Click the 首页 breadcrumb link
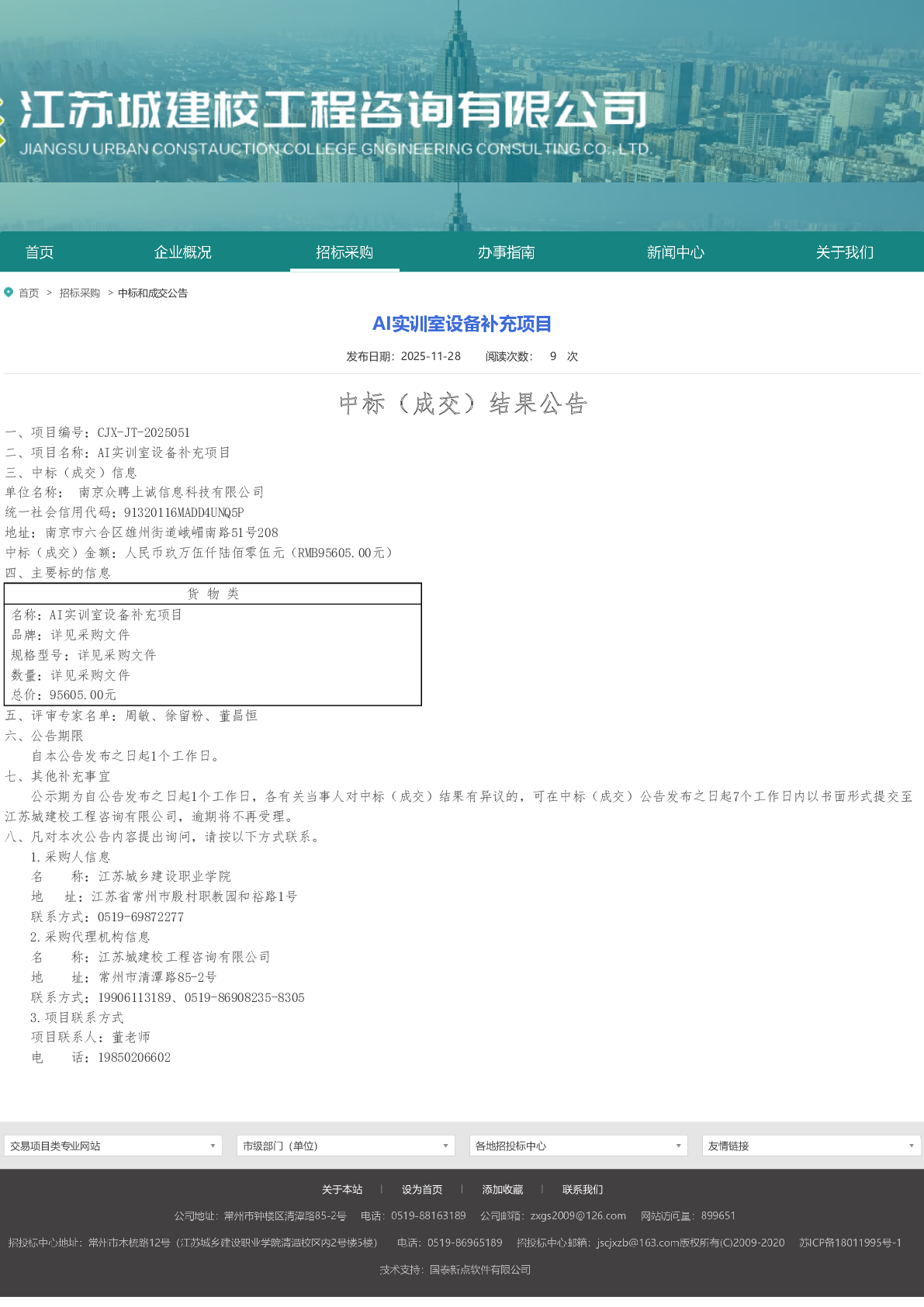Viewport: 924px width, 1307px height. coord(29,293)
